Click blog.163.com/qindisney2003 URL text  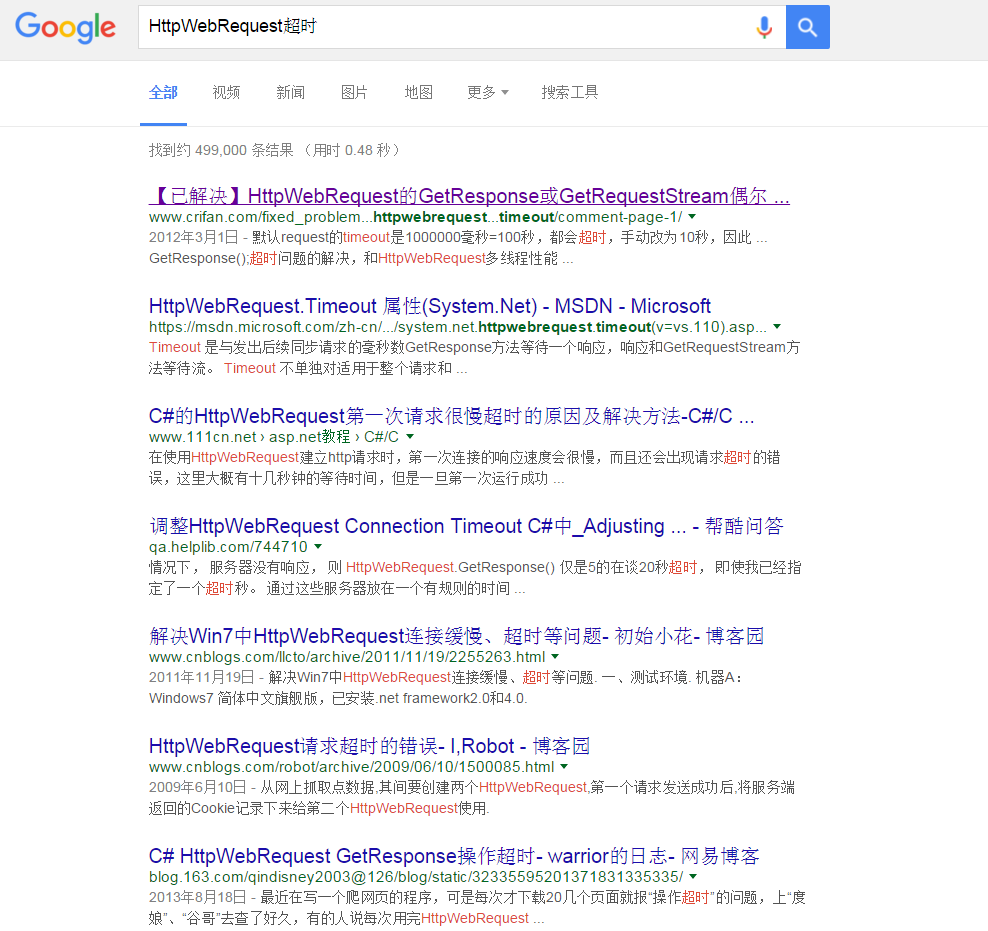(416, 877)
